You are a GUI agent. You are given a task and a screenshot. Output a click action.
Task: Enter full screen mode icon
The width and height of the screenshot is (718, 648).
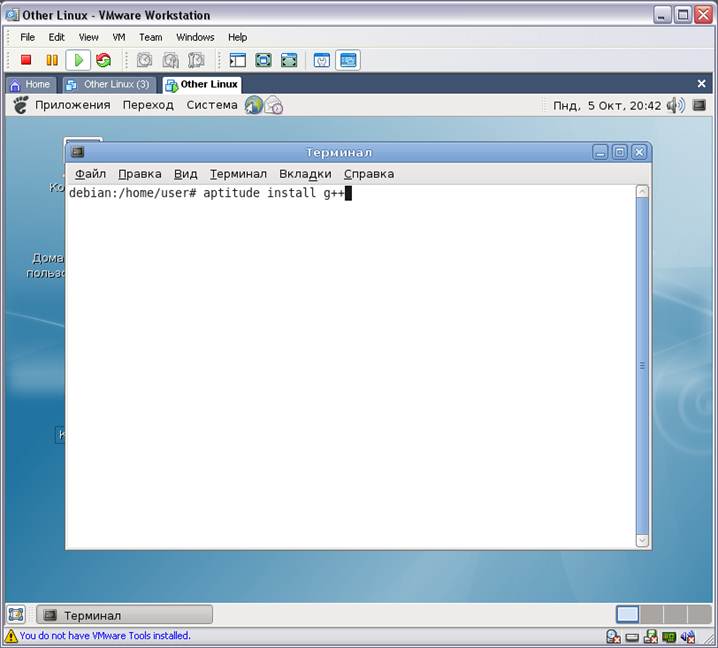[263, 60]
